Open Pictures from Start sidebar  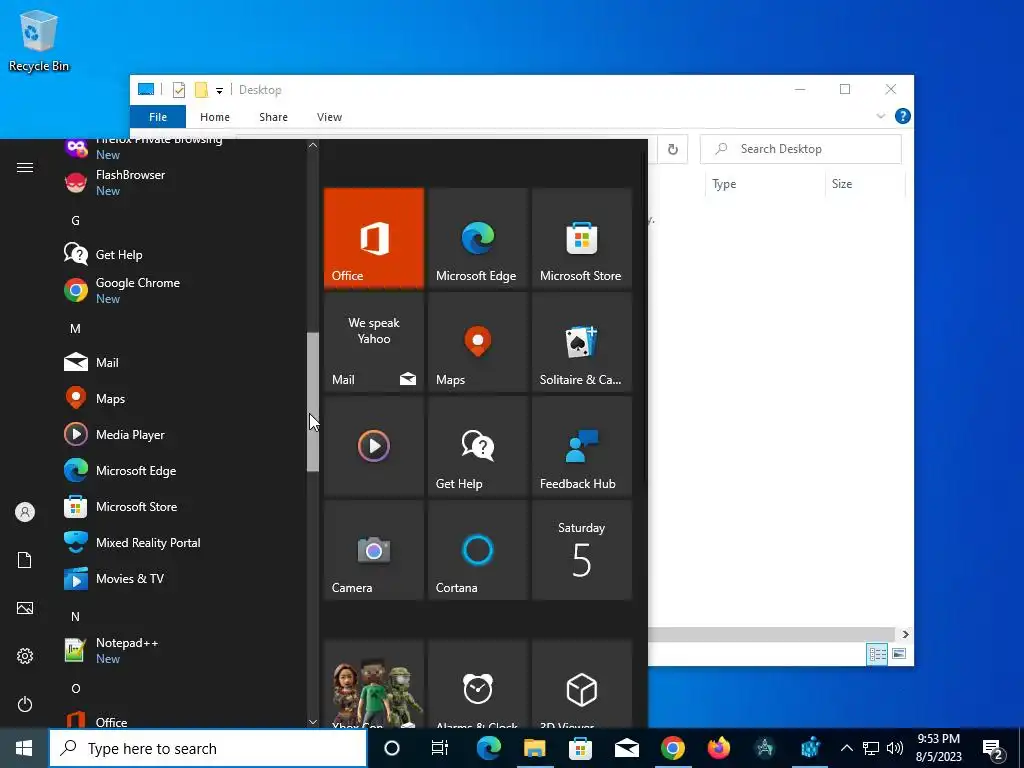point(25,608)
